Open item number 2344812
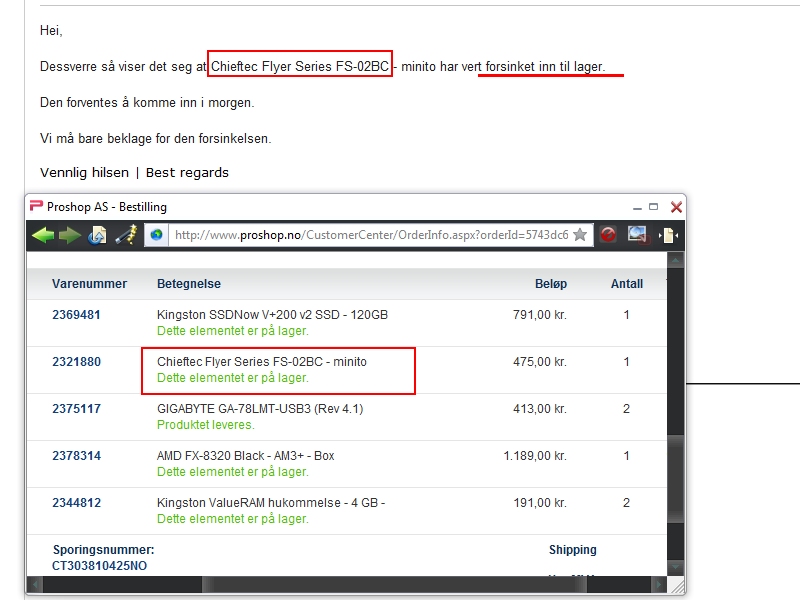This screenshot has width=800, height=600. point(77,503)
